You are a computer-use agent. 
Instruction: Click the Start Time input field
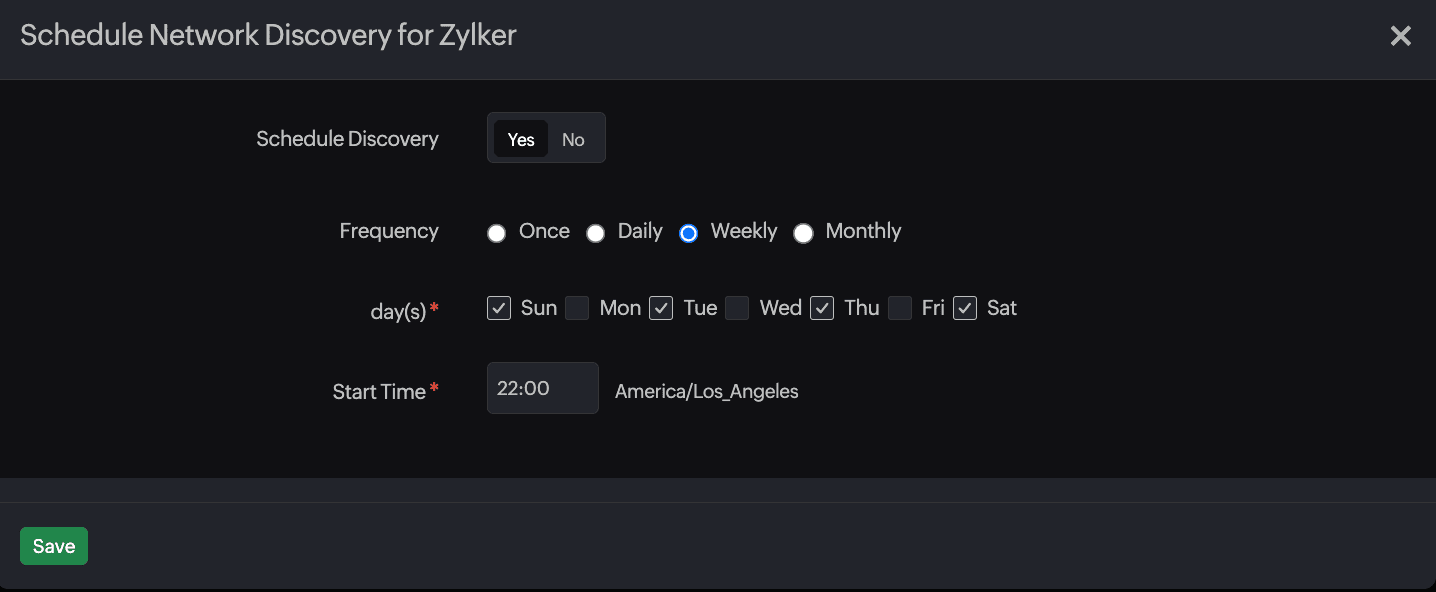click(542, 388)
